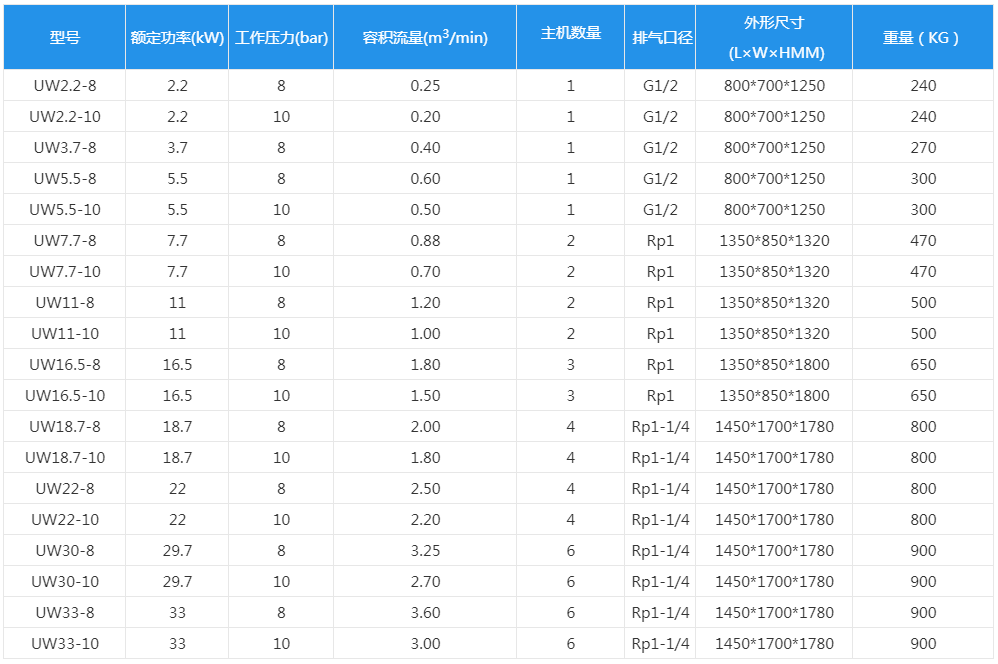The width and height of the screenshot is (998, 664).
Task: Click the 型号 column header
Action: [x=65, y=38]
